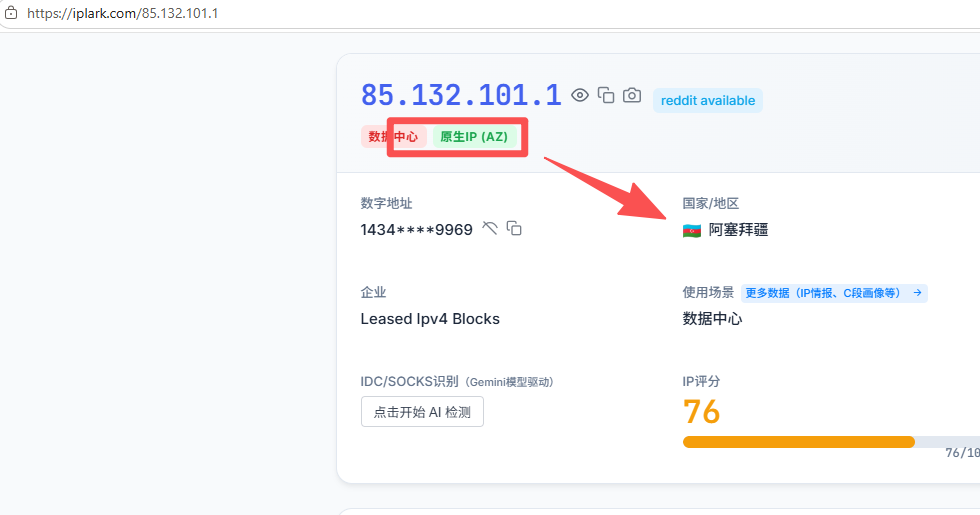
Task: Click the company name Leased Ipv4 Blocks
Action: coord(430,319)
